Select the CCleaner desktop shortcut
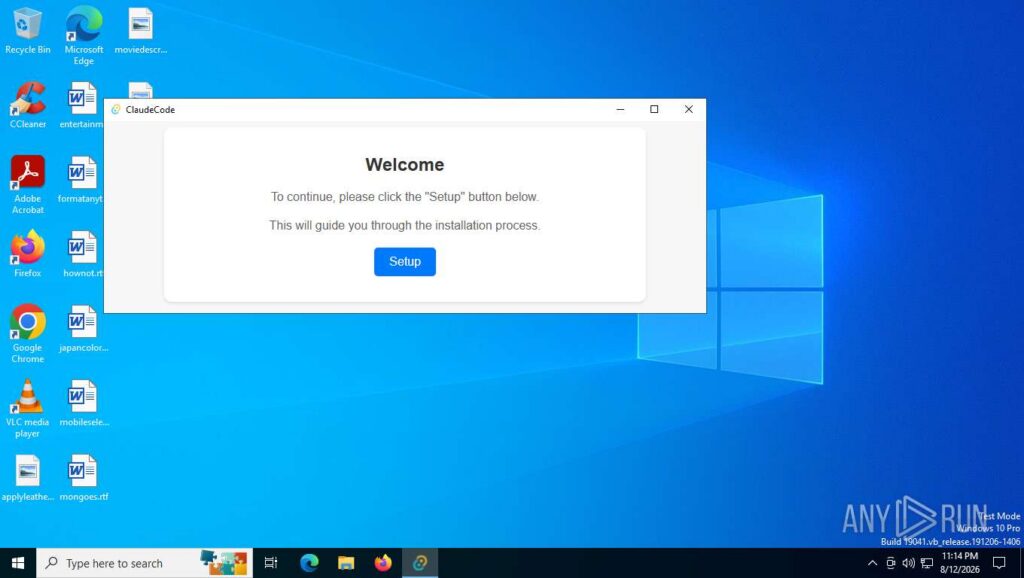Viewport: 1024px width, 578px height. [27, 105]
